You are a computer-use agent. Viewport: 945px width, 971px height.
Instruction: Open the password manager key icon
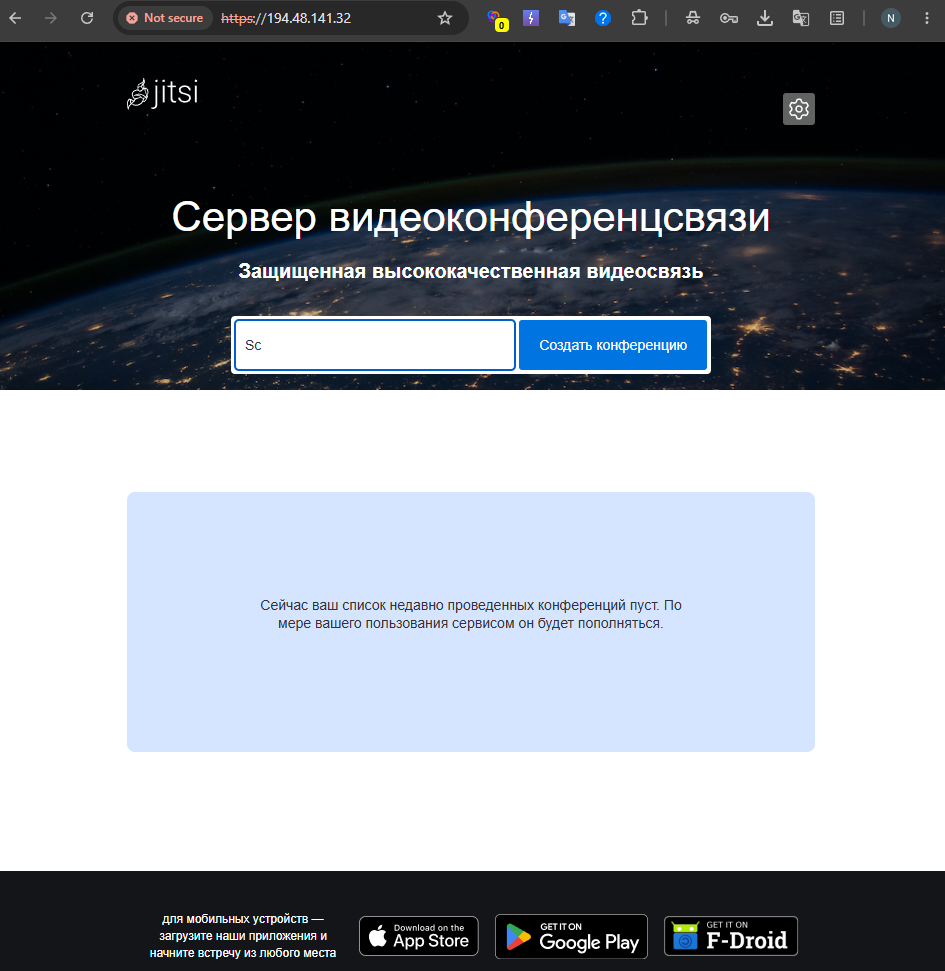(x=729, y=18)
